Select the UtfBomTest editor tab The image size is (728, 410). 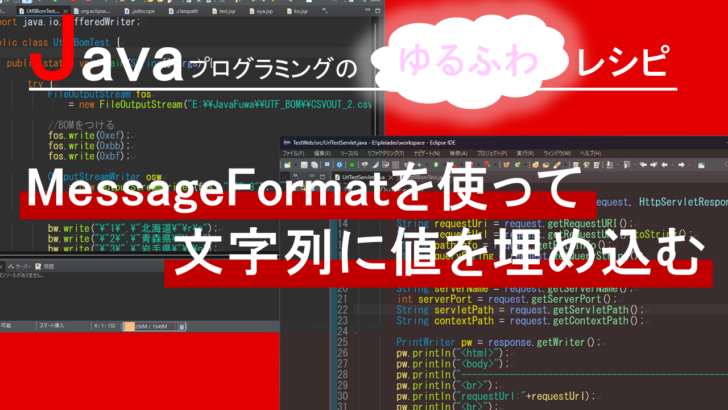pos(41,10)
